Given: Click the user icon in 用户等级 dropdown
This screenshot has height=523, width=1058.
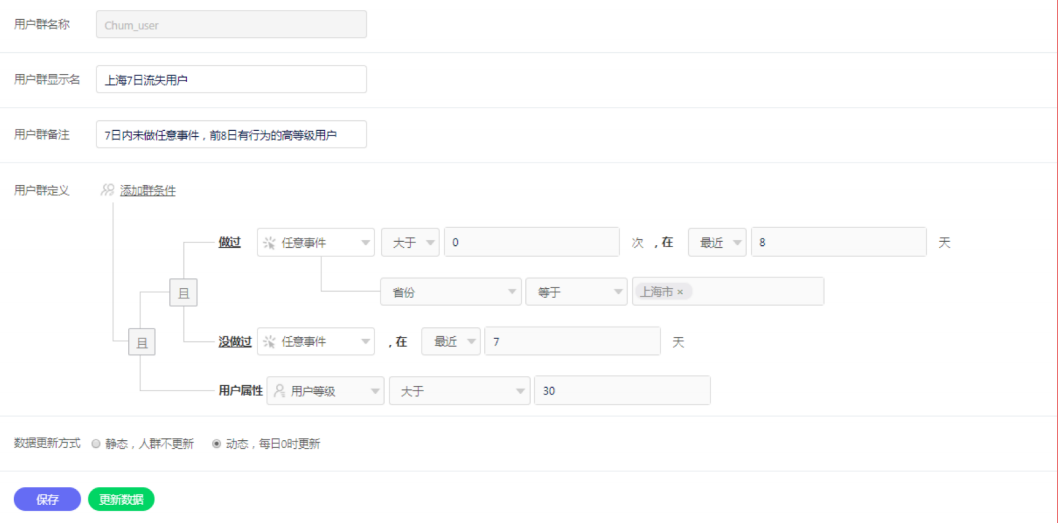Looking at the screenshot, I should point(279,391).
